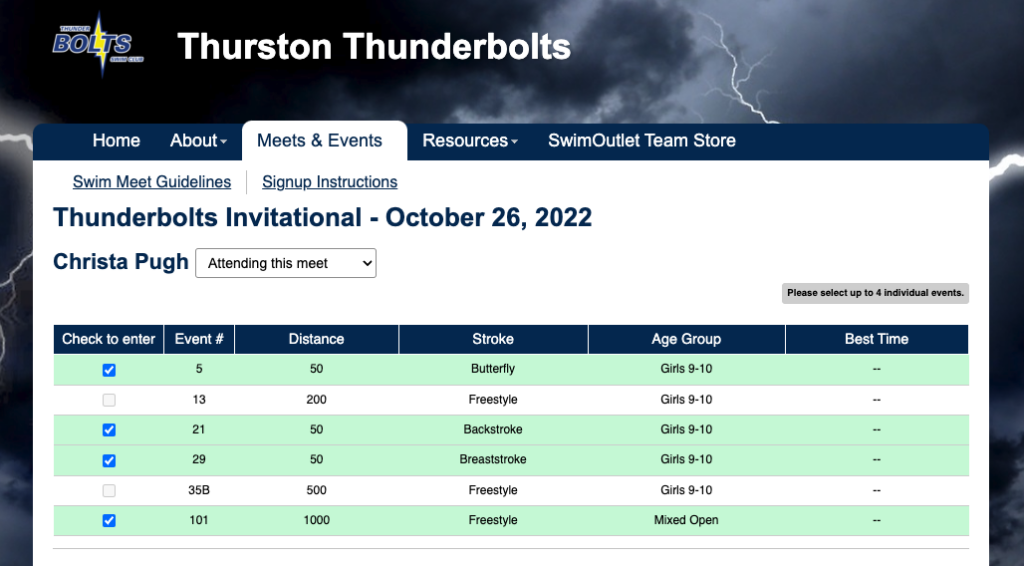Click the Best Time column header
Viewport: 1024px width, 566px height.
pyautogui.click(x=876, y=339)
